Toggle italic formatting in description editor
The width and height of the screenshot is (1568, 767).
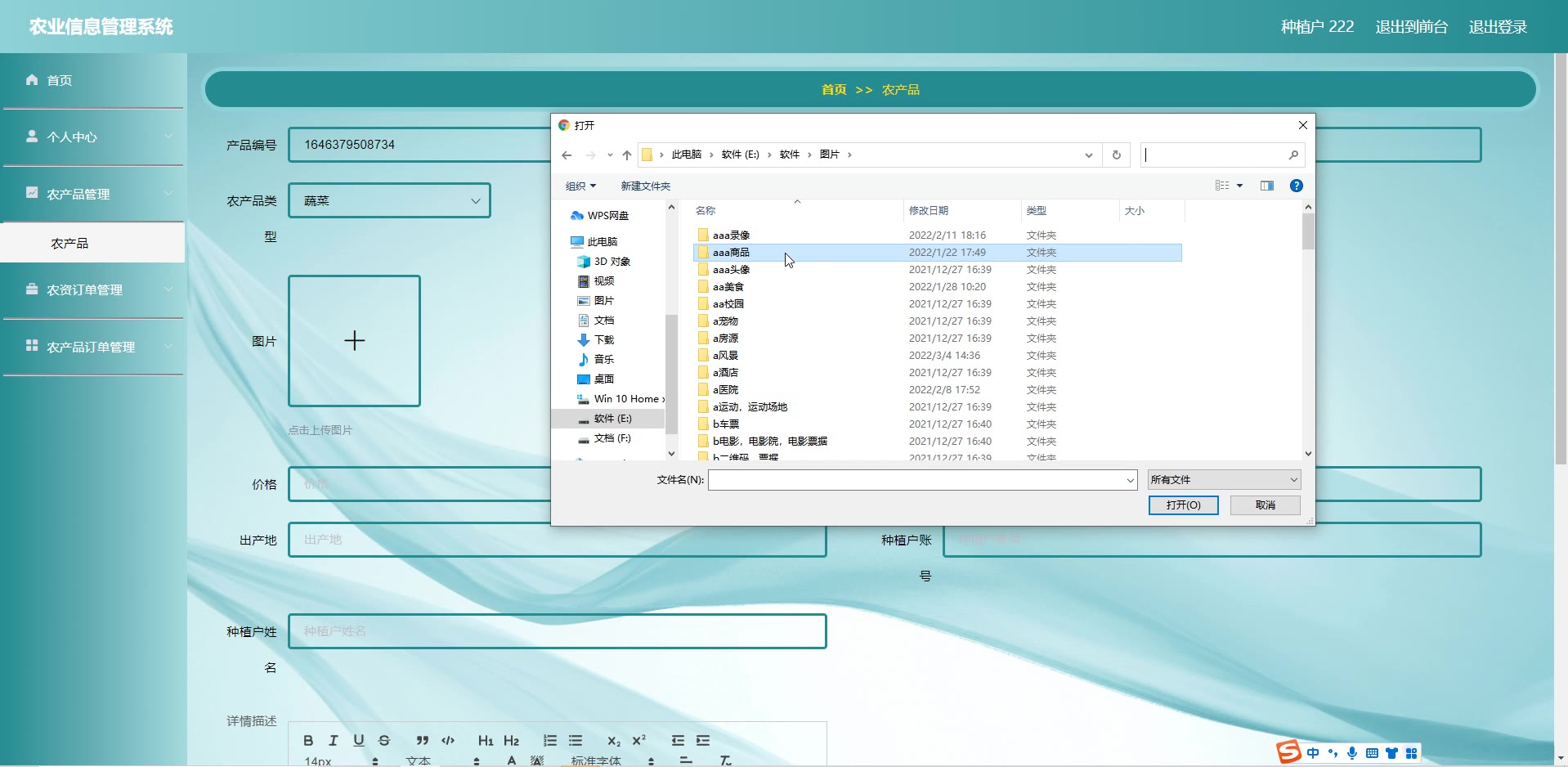click(x=334, y=741)
